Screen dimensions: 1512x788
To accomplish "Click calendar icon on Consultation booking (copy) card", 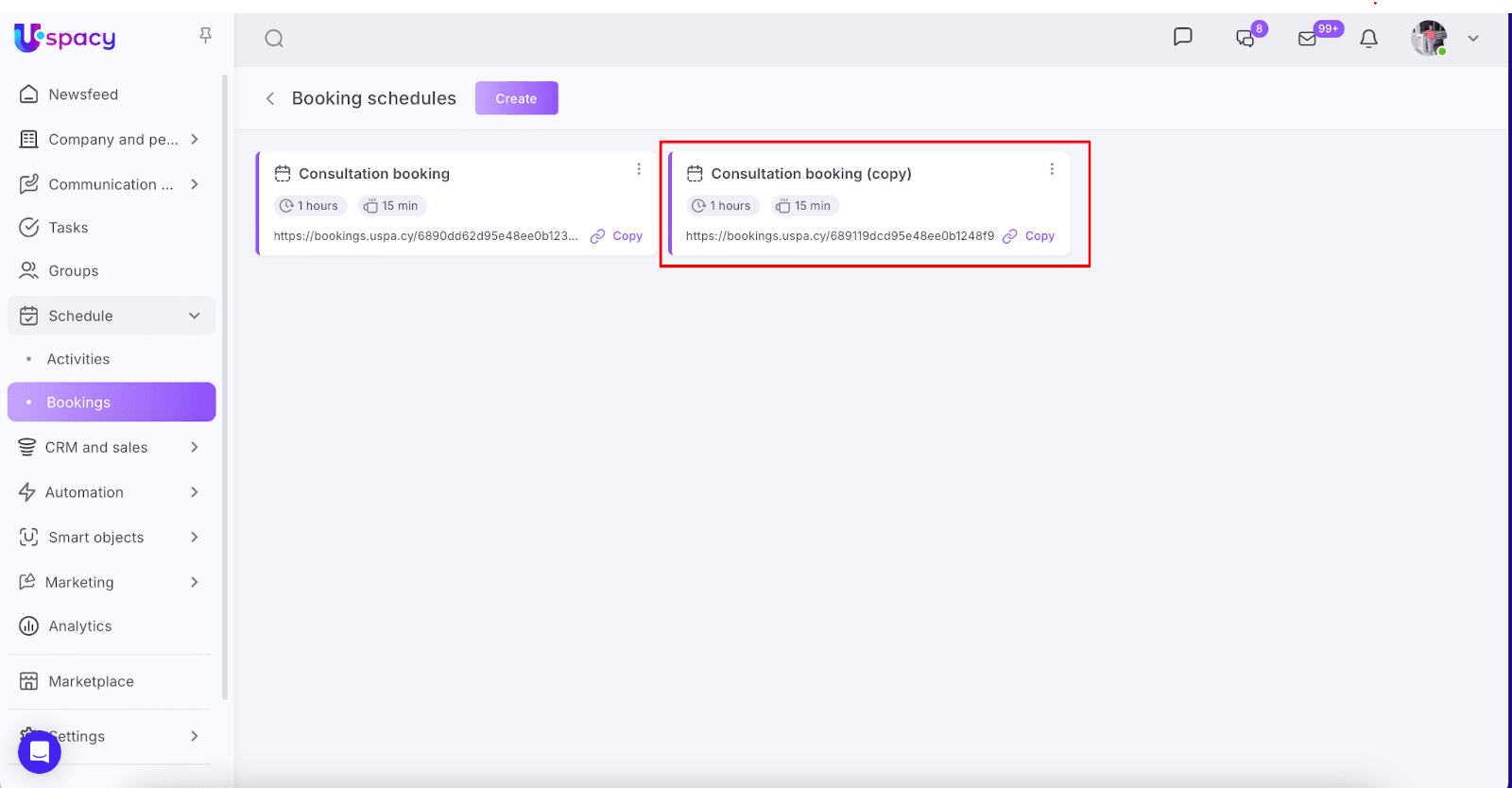I will point(695,174).
